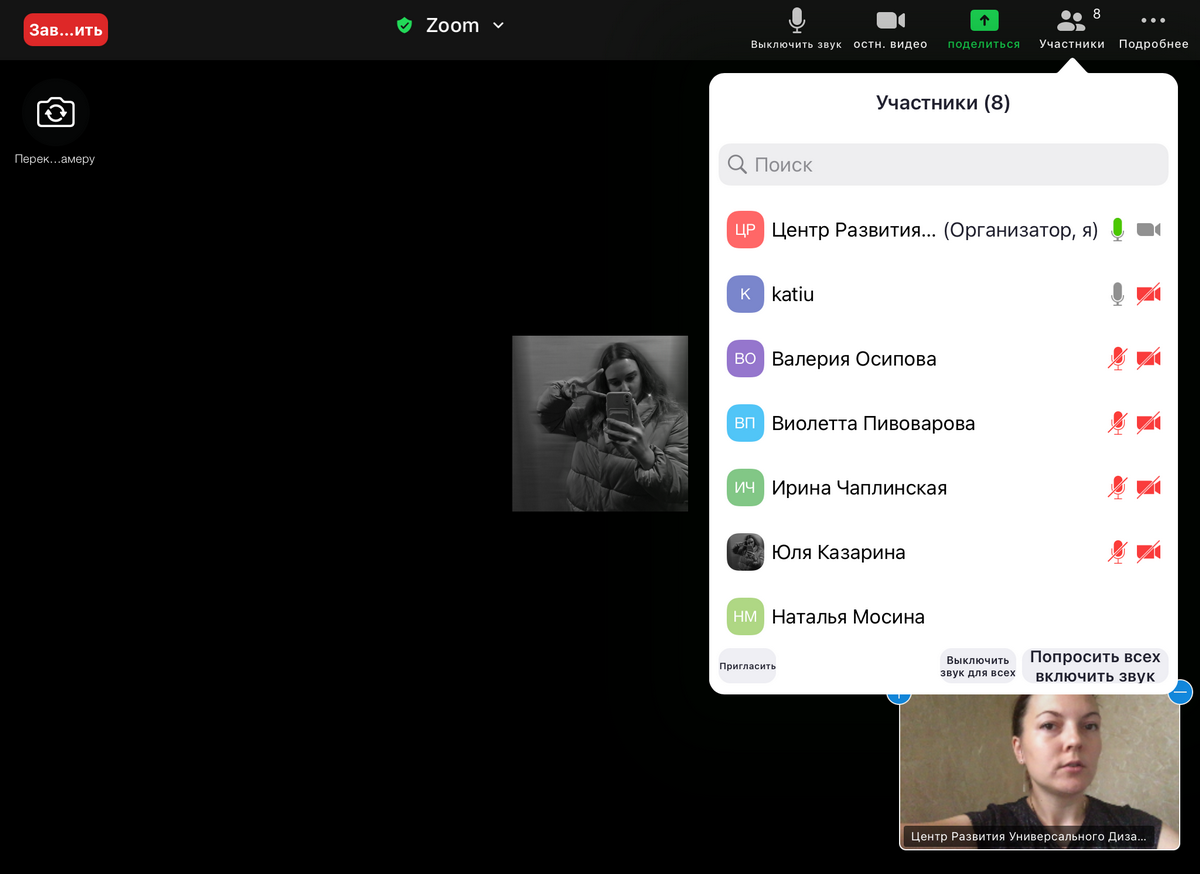Select the ВО avatar of Валерия Осипова
The width and height of the screenshot is (1200, 874).
745,359
